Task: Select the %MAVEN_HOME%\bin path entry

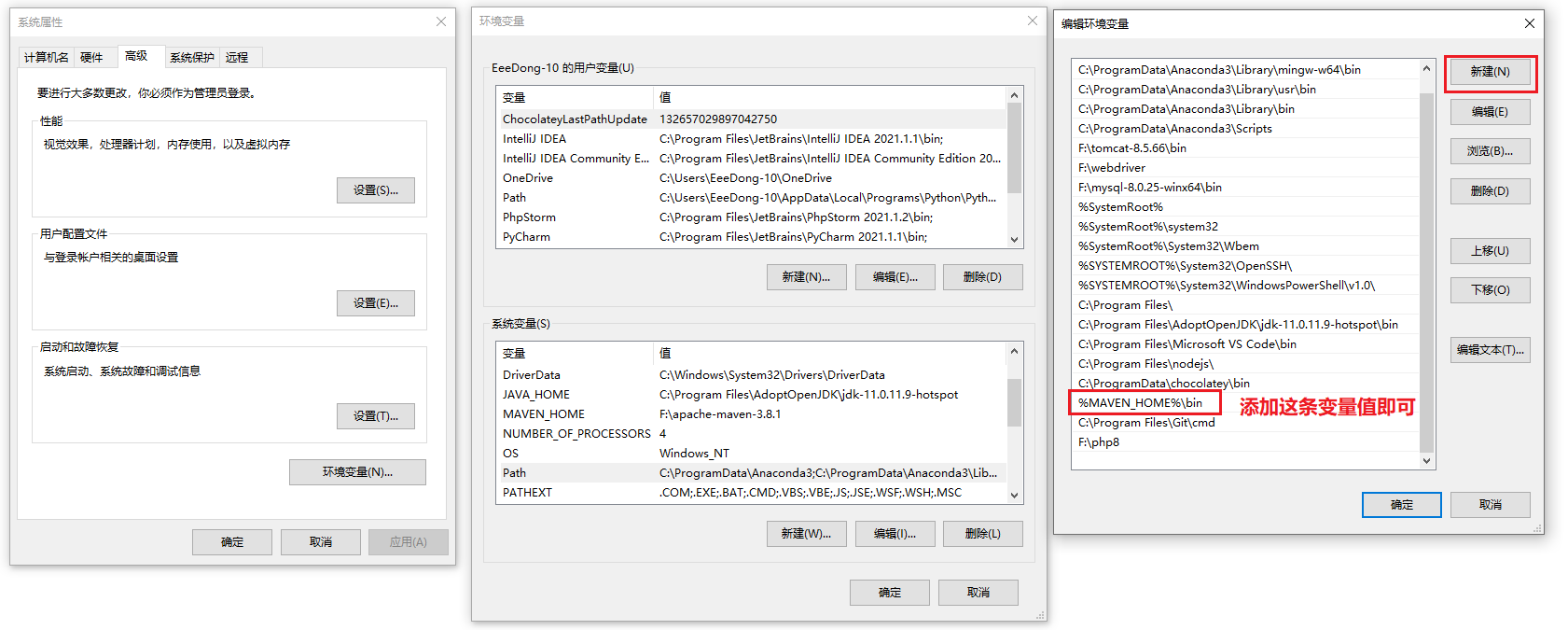Action: pyautogui.click(x=1141, y=403)
